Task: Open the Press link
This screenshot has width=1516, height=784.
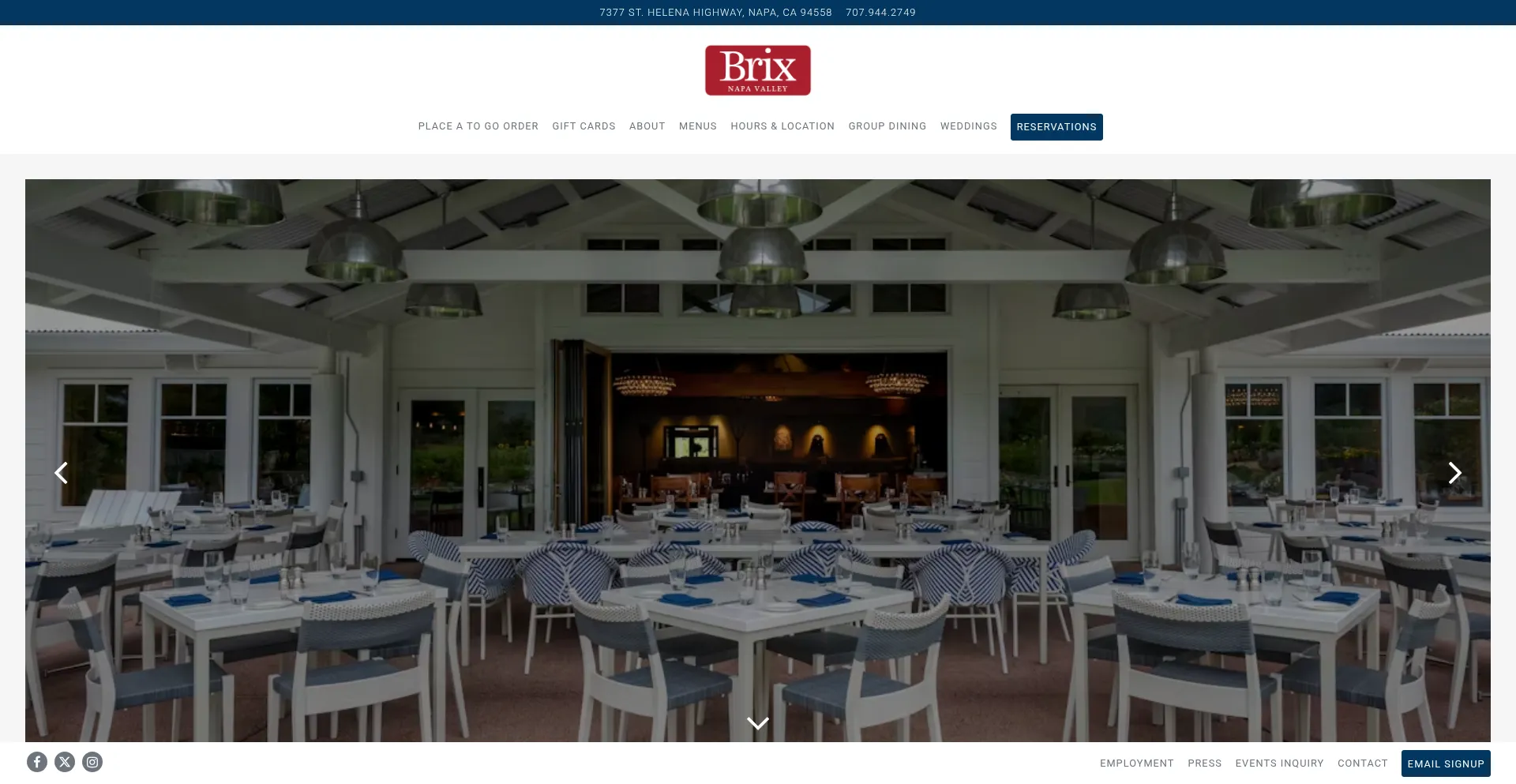Action: point(1205,763)
